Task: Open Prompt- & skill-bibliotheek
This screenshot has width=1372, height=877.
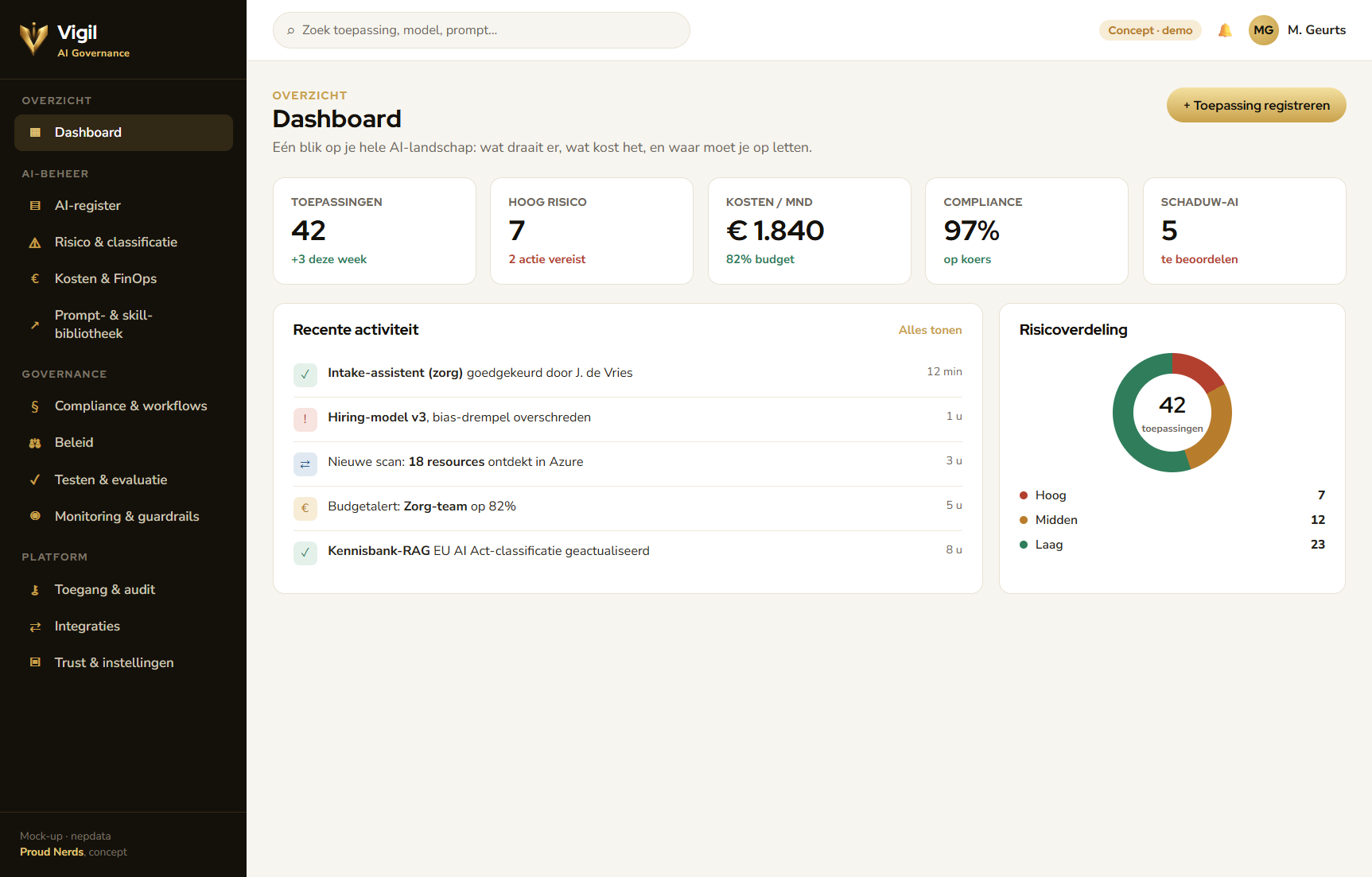Action: [x=123, y=324]
